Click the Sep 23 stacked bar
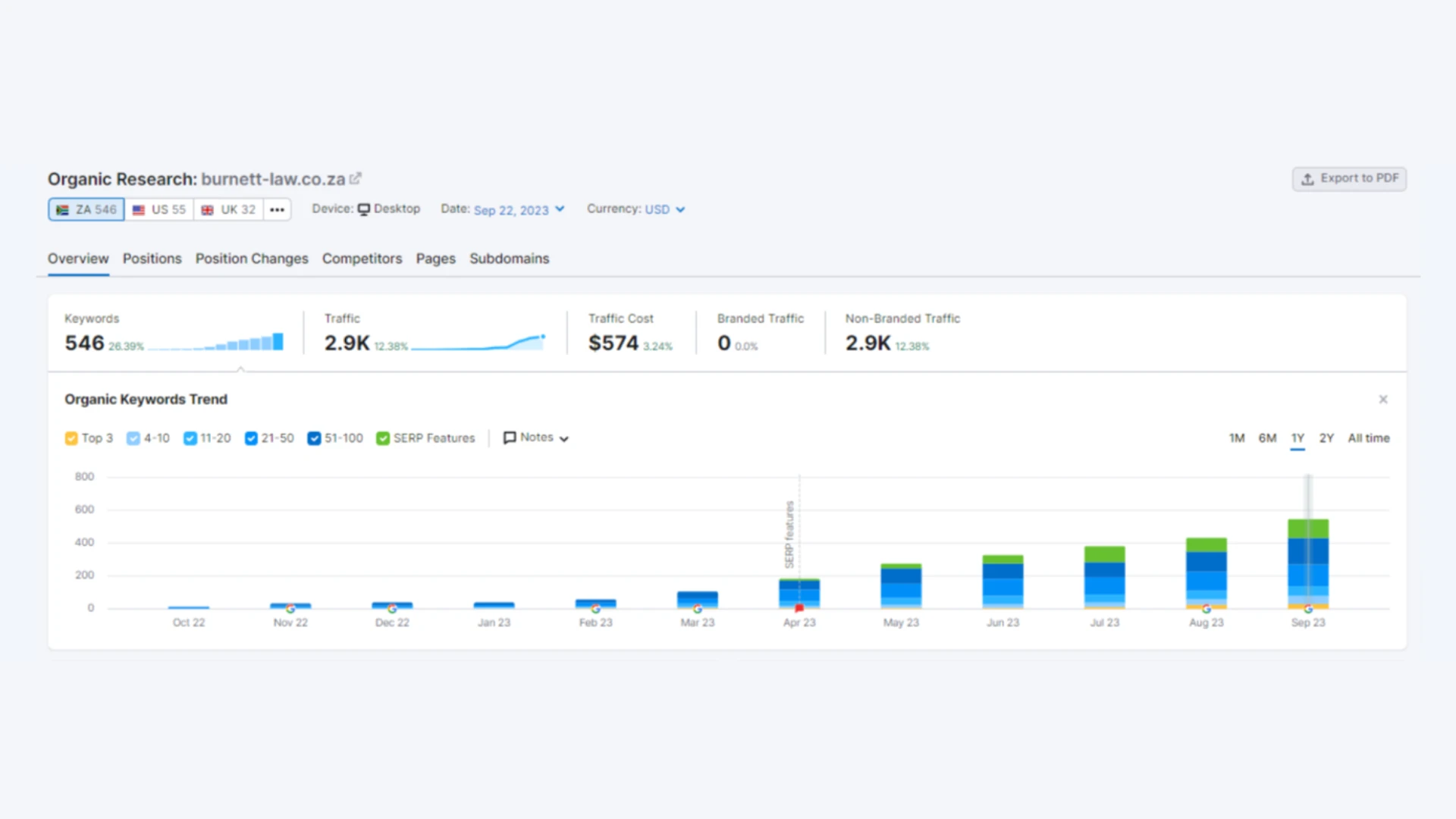The height and width of the screenshot is (819, 1456). click(1308, 563)
